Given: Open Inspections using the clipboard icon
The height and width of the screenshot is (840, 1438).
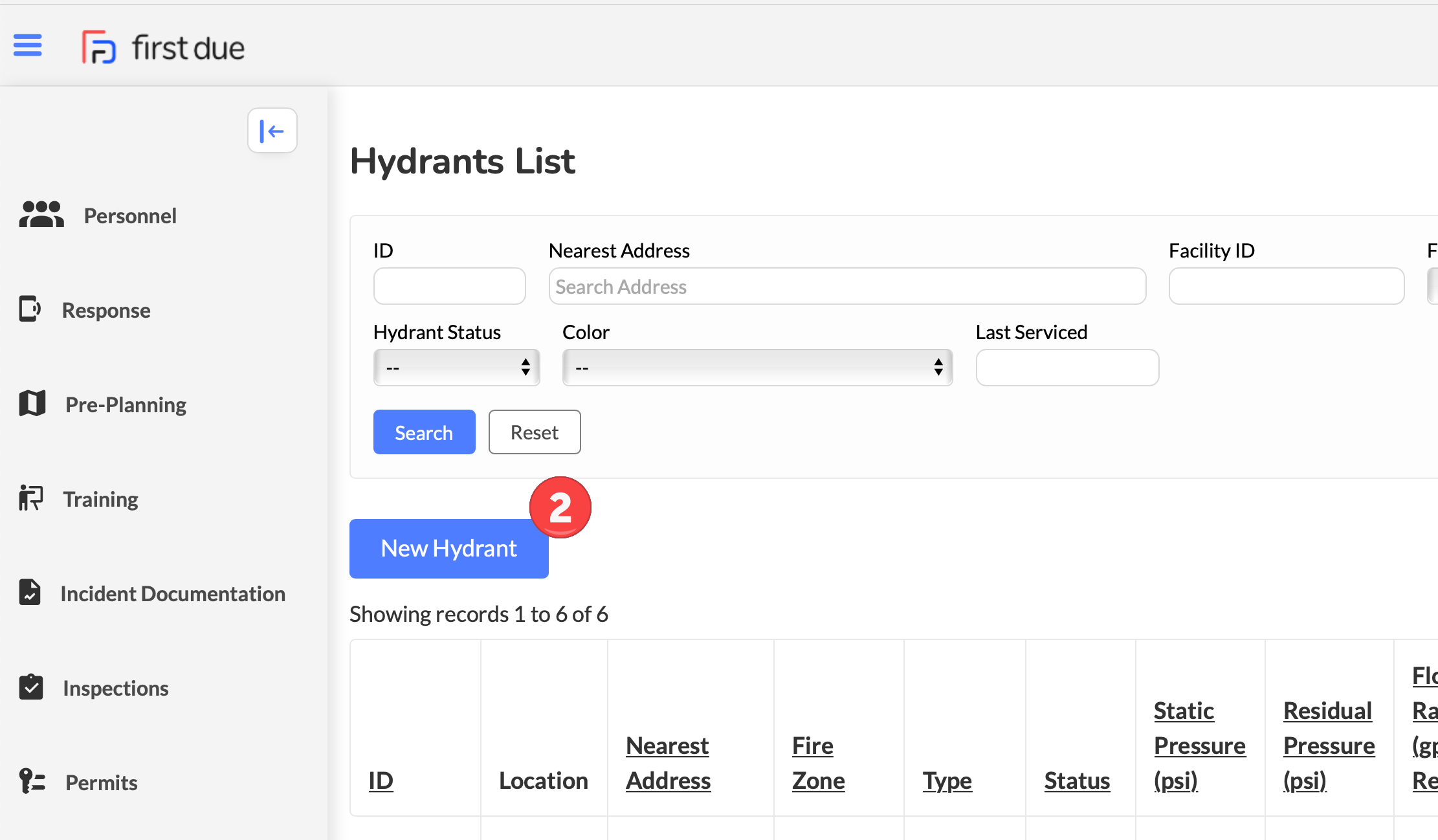Looking at the screenshot, I should point(30,687).
